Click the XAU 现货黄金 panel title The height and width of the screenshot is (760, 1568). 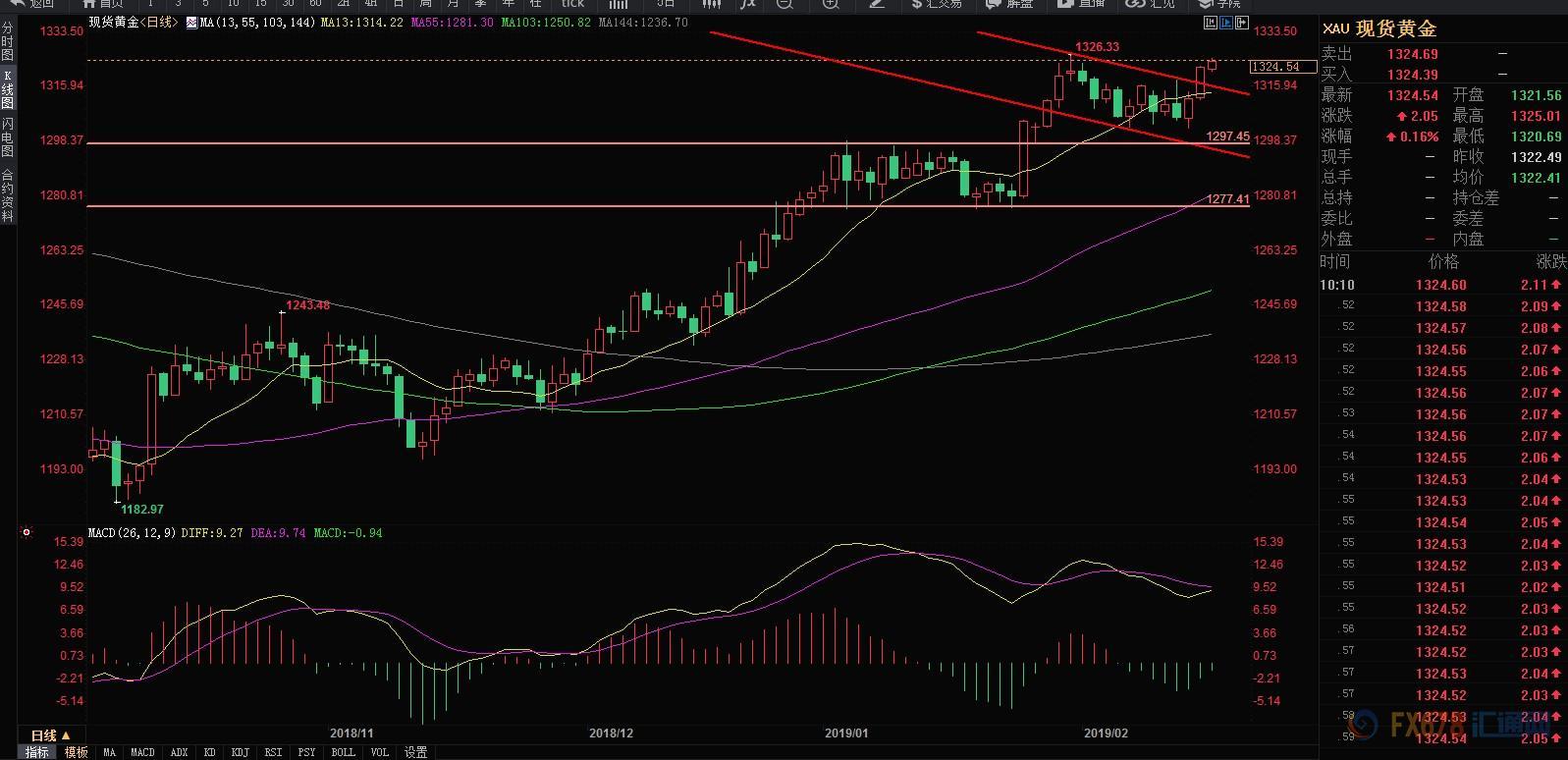pos(1379,28)
